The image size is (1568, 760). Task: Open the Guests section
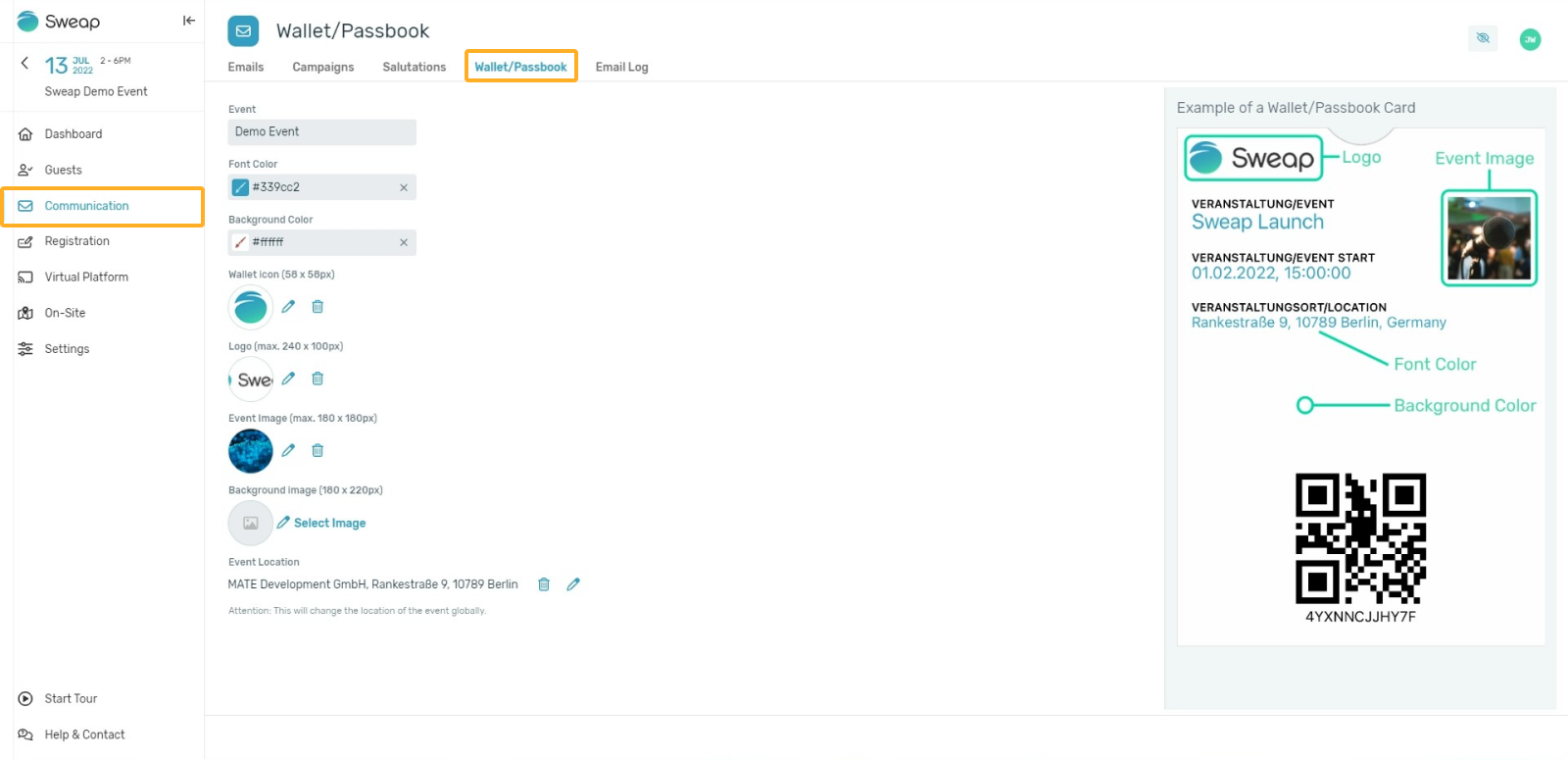pyautogui.click(x=63, y=170)
